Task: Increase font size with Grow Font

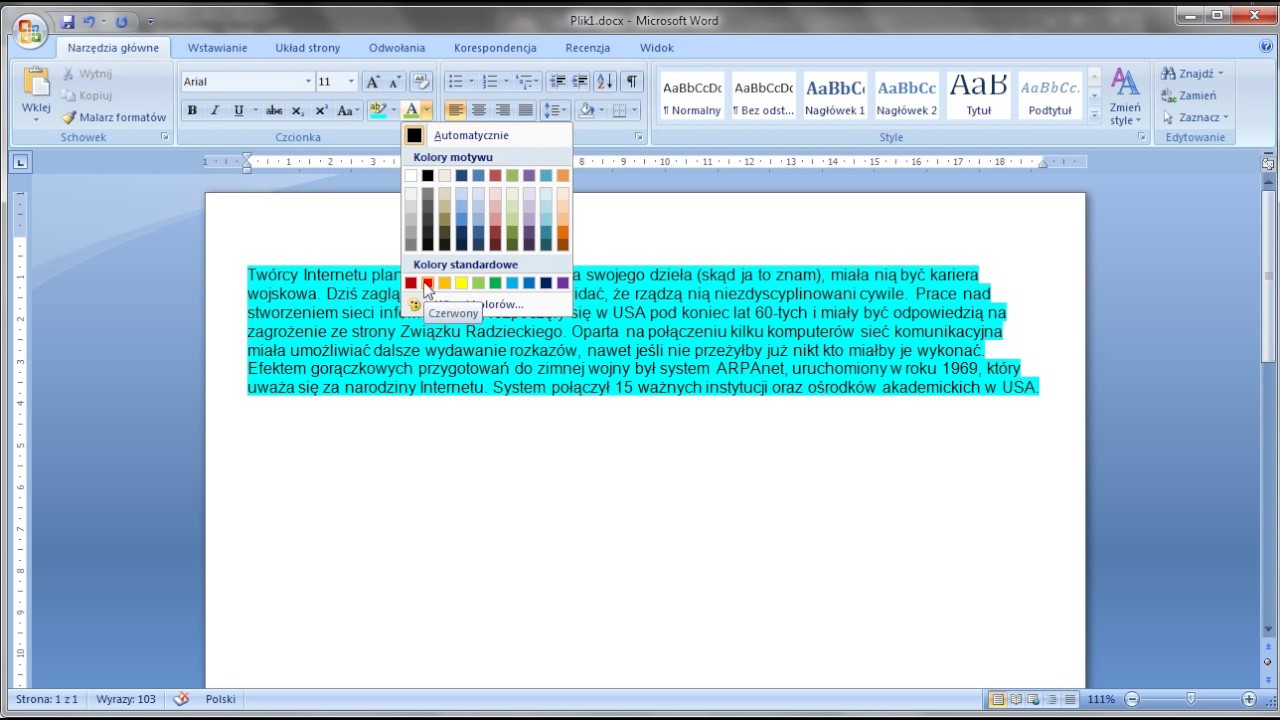Action: pos(373,81)
